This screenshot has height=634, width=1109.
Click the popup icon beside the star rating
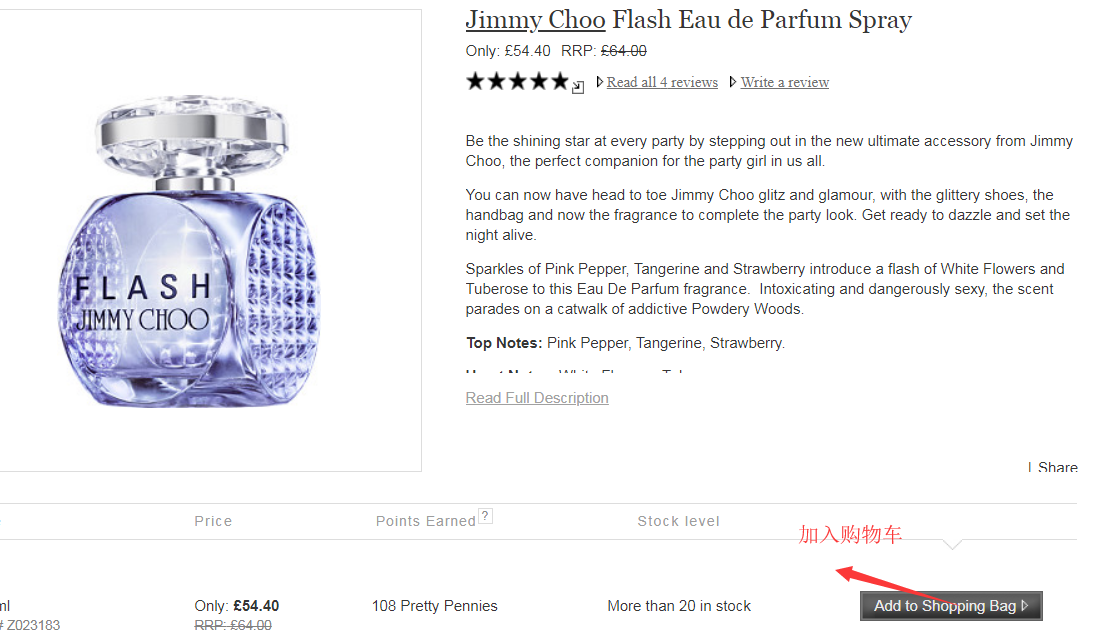tap(578, 88)
